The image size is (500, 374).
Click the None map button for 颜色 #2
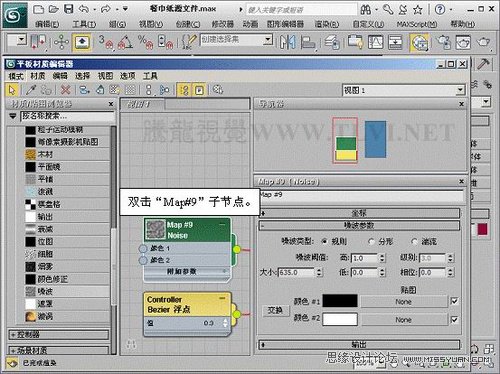pos(403,320)
